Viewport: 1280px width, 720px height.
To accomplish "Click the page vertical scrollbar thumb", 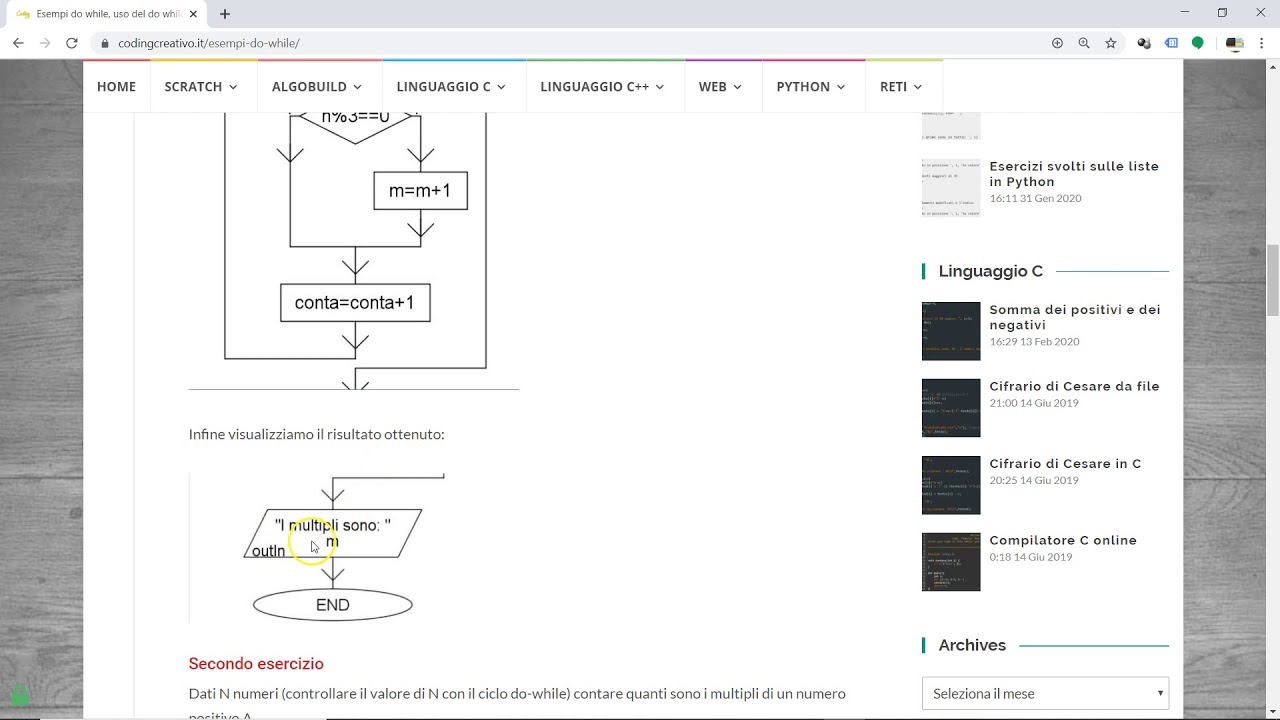I will (x=1272, y=280).
